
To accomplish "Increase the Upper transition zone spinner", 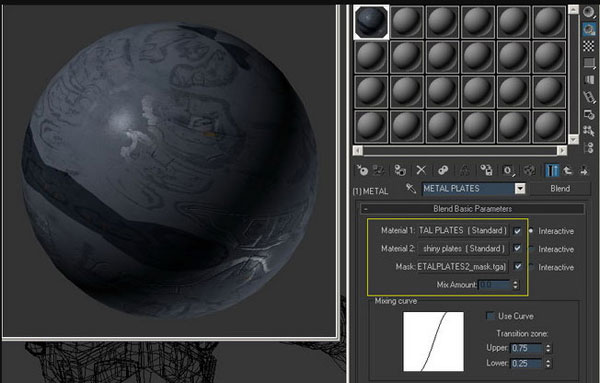I will [x=548, y=346].
